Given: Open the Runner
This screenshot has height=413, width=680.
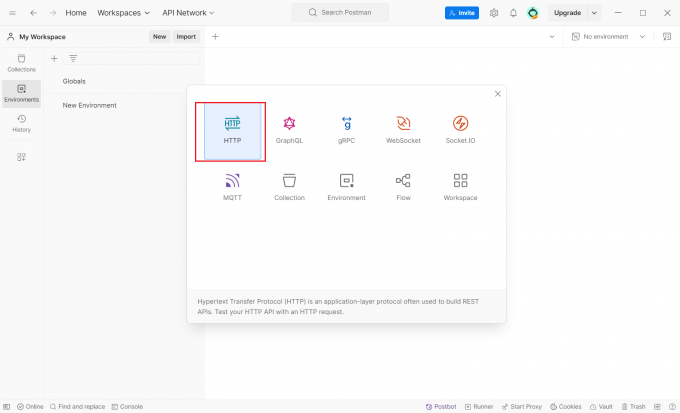Looking at the screenshot, I should coord(479,406).
